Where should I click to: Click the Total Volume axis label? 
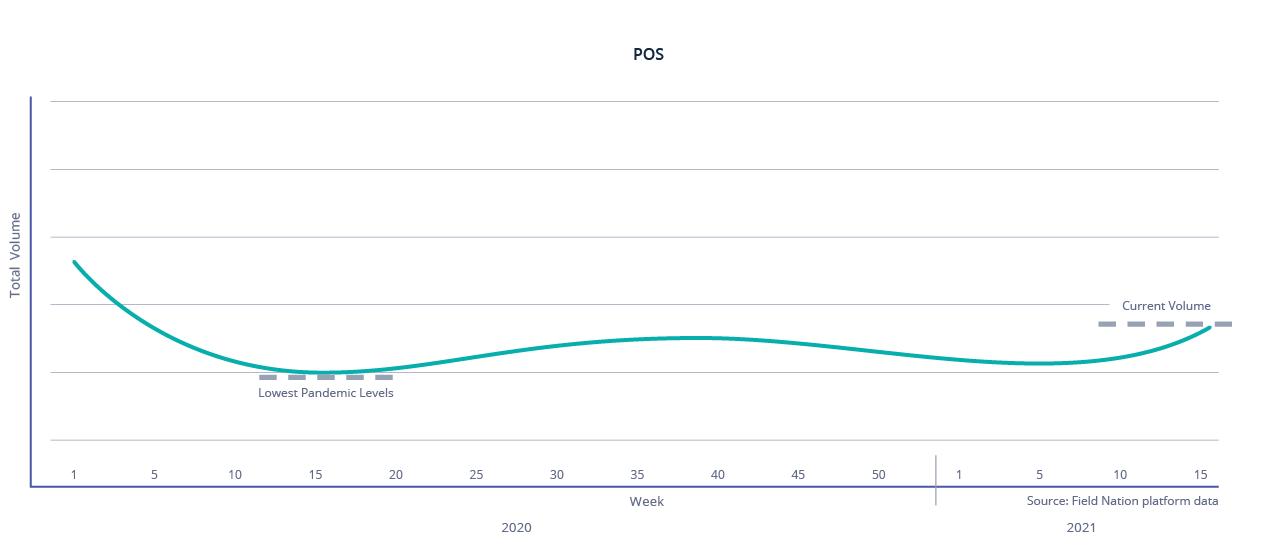tap(15, 255)
